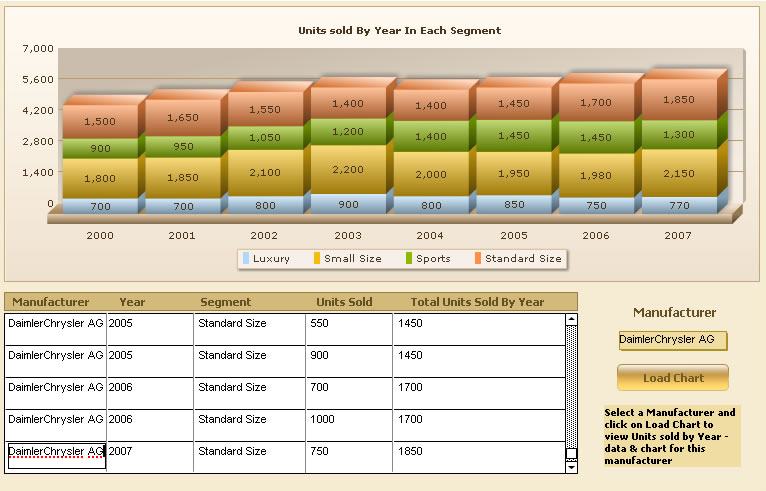Click the year cell showing 2007
The image size is (766, 491).
[150, 457]
